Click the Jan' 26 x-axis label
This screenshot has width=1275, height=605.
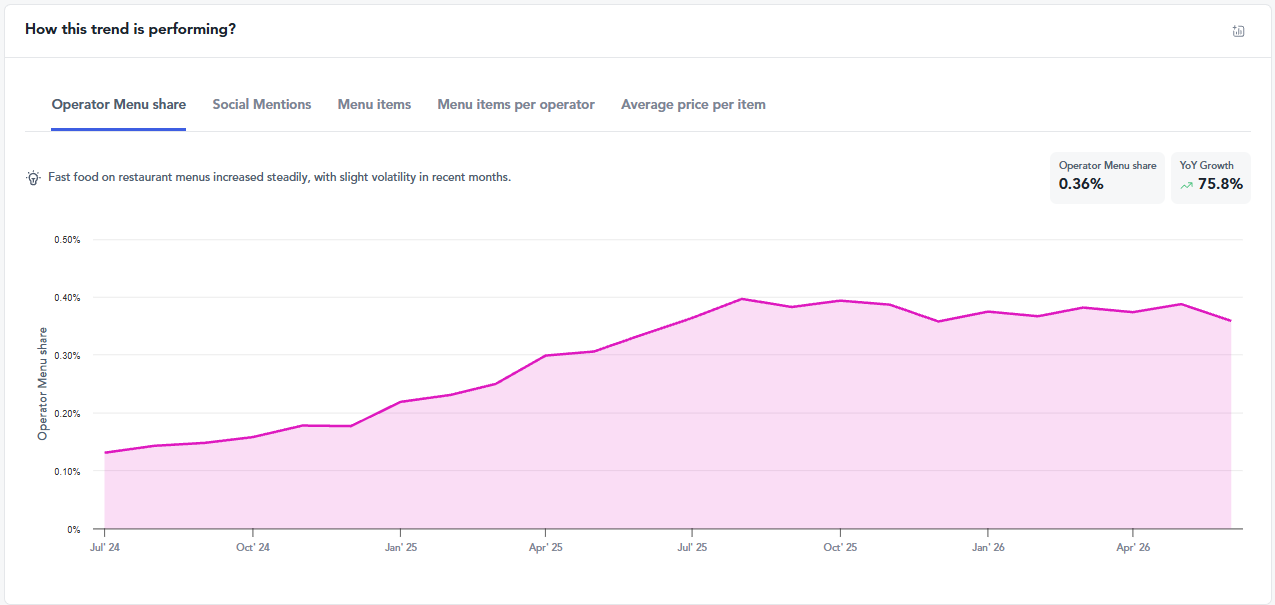click(988, 547)
